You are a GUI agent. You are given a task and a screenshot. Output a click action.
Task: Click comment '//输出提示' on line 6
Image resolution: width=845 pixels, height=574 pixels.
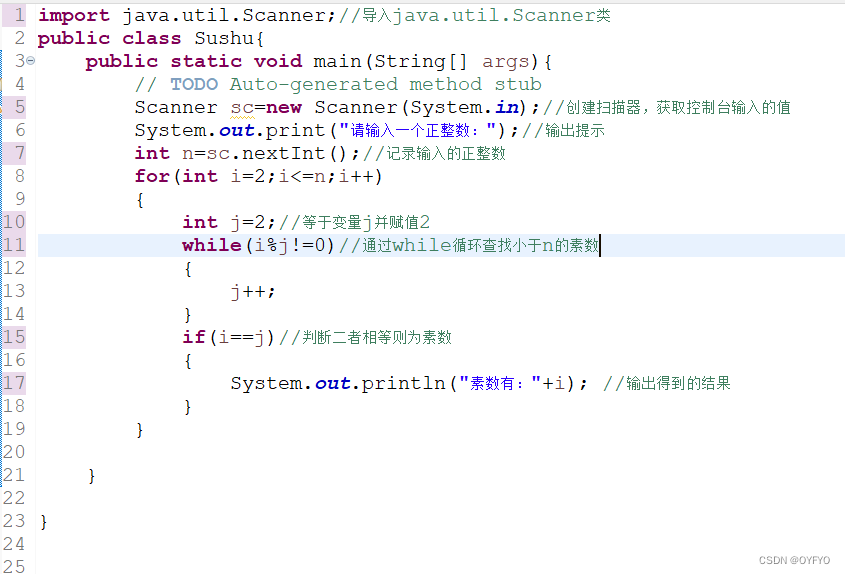point(563,130)
